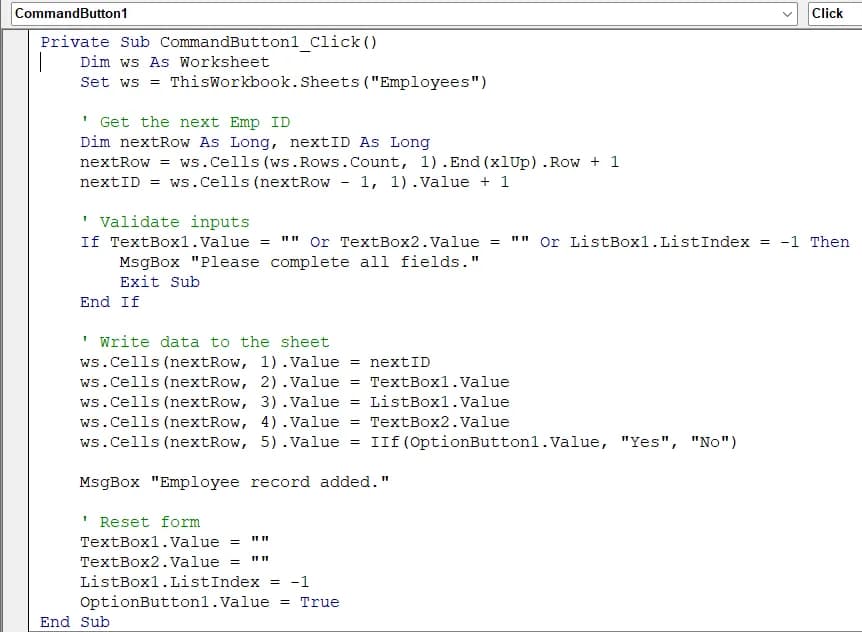Click the line writing ListBox1.Value to column 3
Screen dimensions: 862x632
(294, 402)
